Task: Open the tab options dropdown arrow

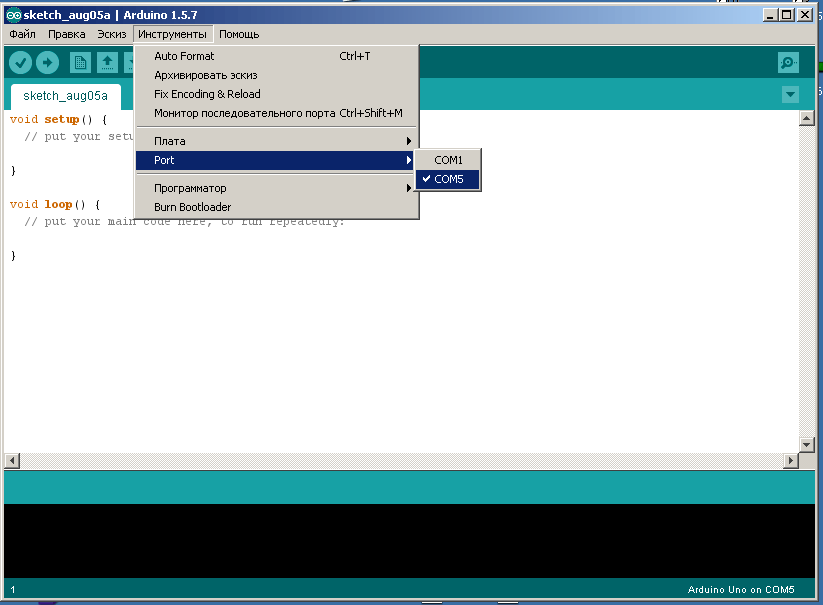Action: click(790, 95)
